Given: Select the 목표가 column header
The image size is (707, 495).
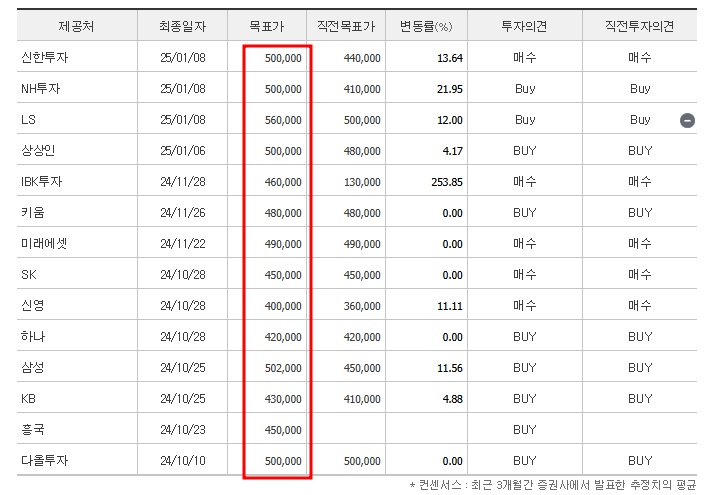Looking at the screenshot, I should (x=267, y=26).
